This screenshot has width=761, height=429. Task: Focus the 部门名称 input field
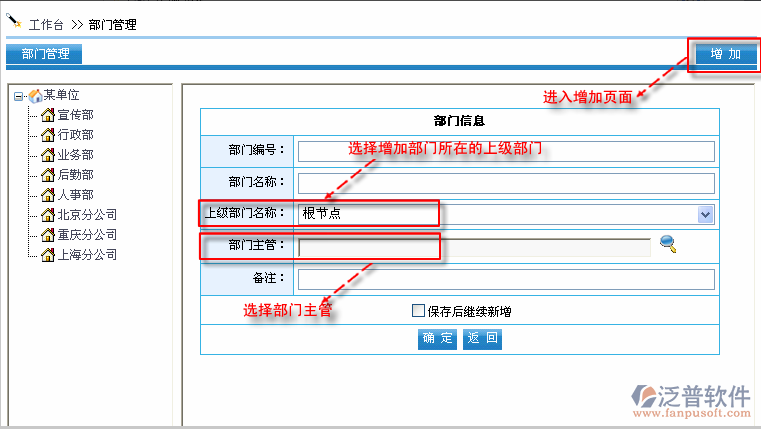tap(506, 183)
